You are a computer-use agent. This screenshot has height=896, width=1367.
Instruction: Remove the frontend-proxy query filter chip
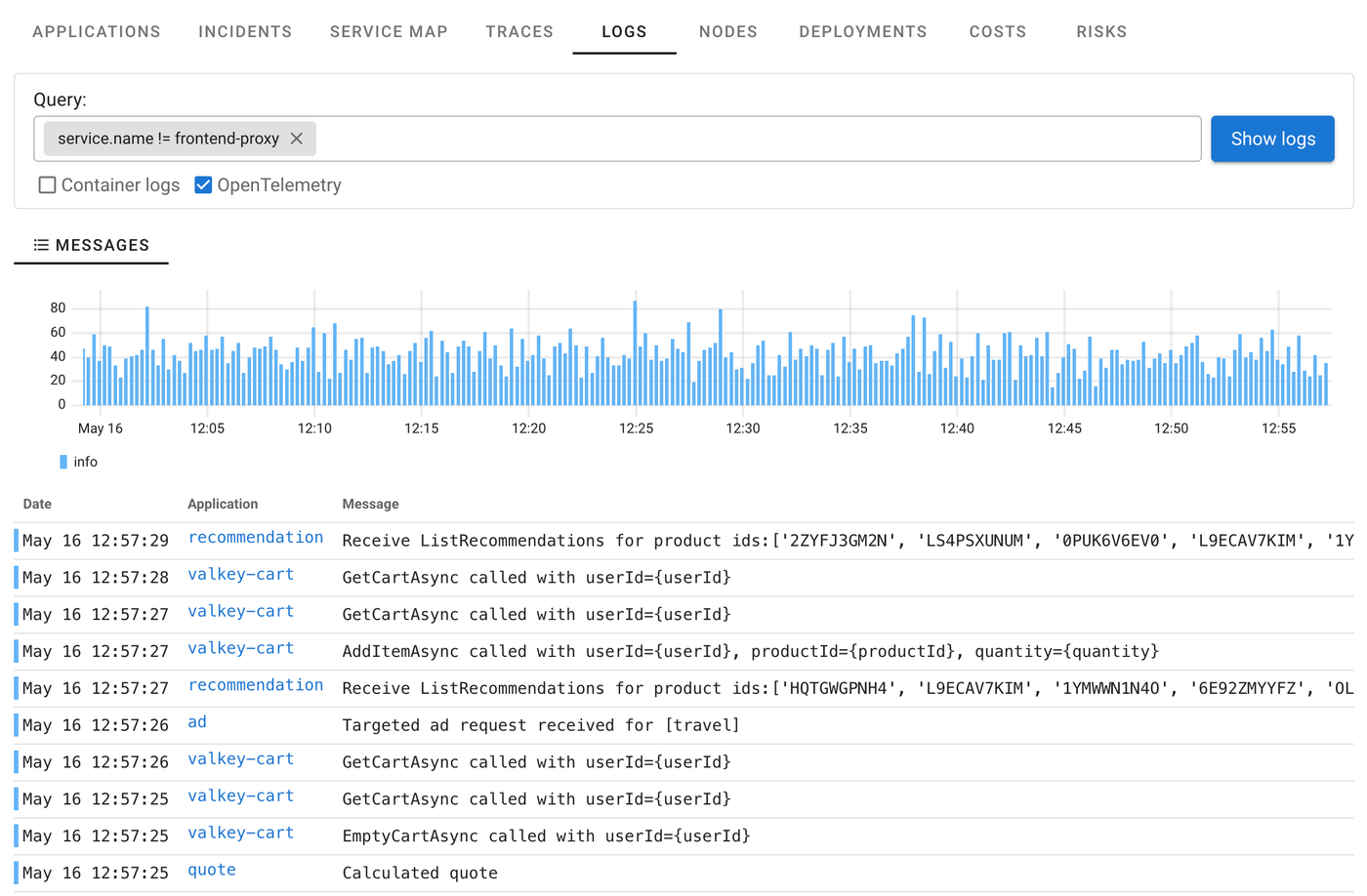296,139
